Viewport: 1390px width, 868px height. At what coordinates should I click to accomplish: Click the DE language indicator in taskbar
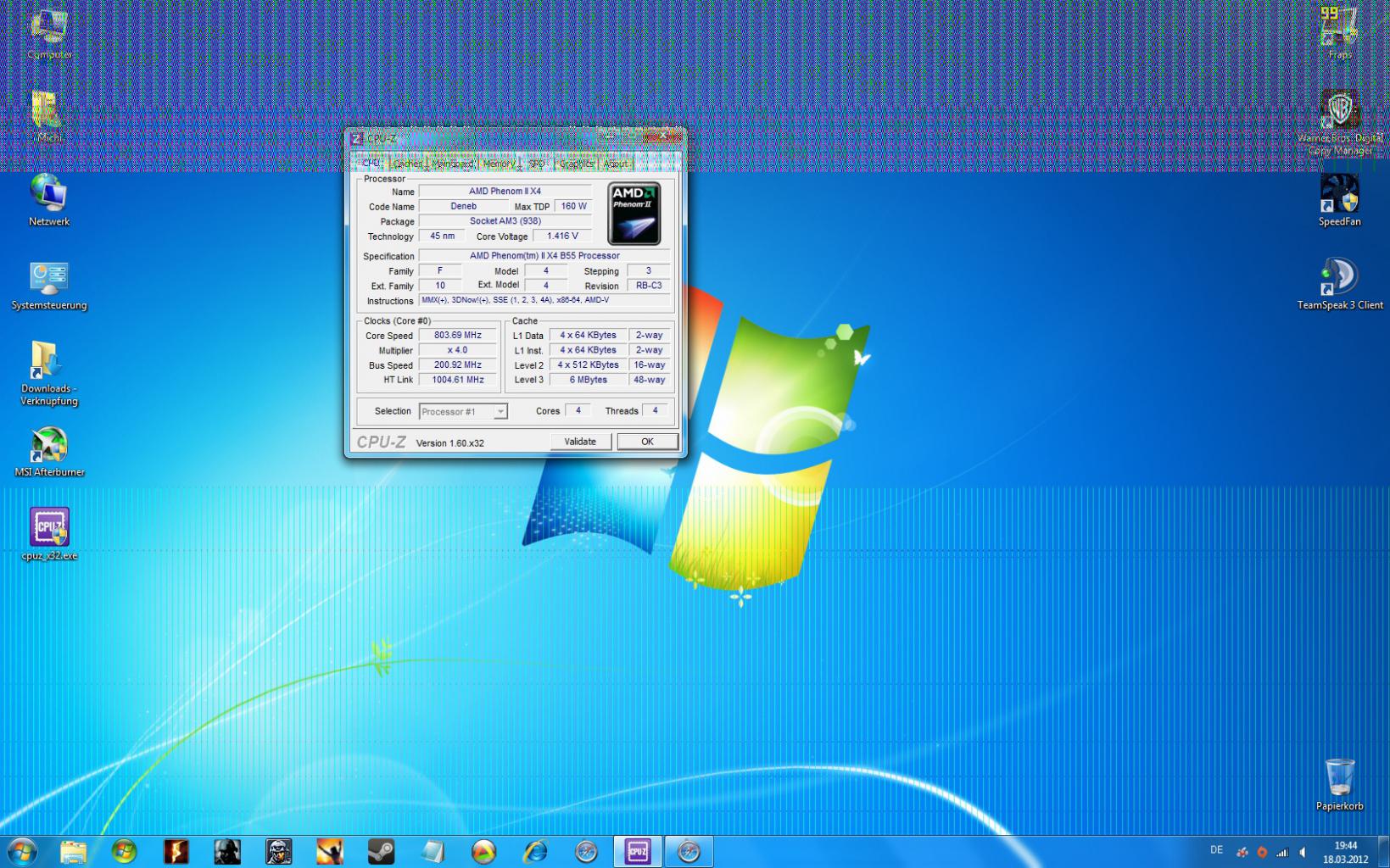coord(1216,850)
